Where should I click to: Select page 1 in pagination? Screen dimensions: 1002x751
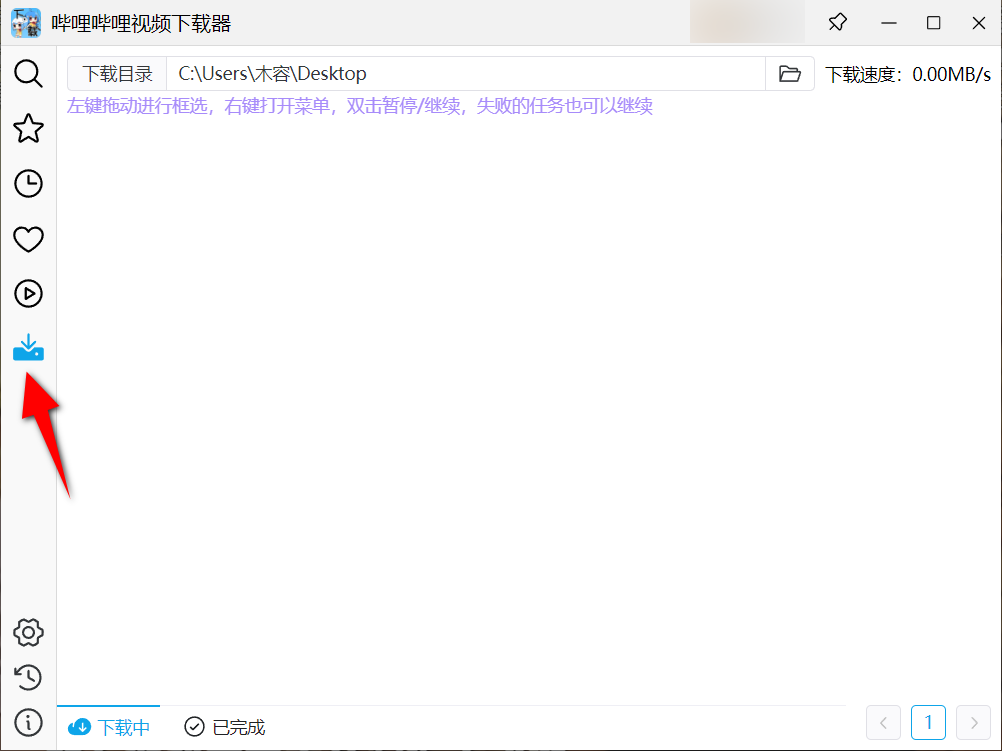coord(928,722)
